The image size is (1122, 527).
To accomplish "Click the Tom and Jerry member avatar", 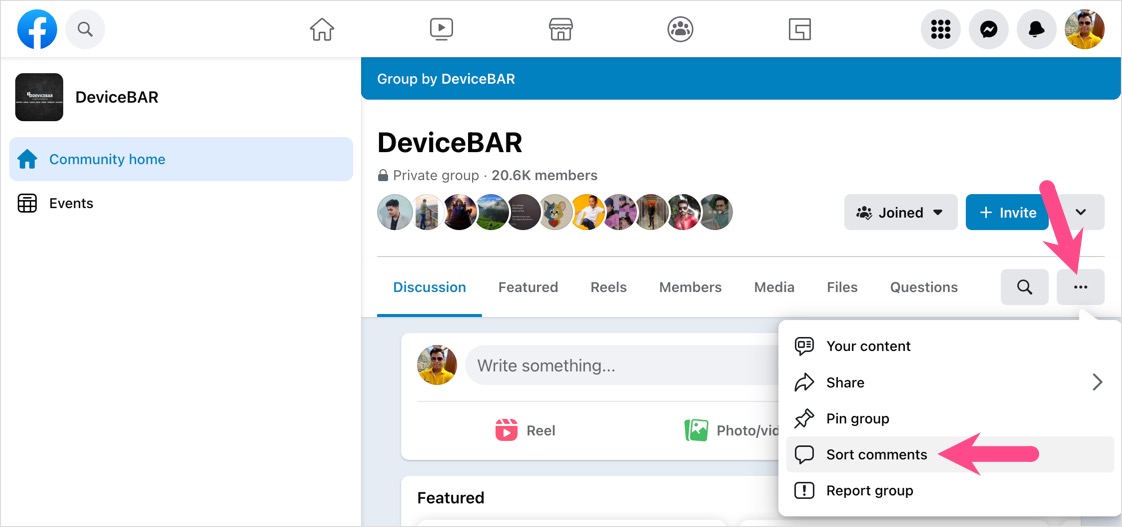I will point(556,212).
